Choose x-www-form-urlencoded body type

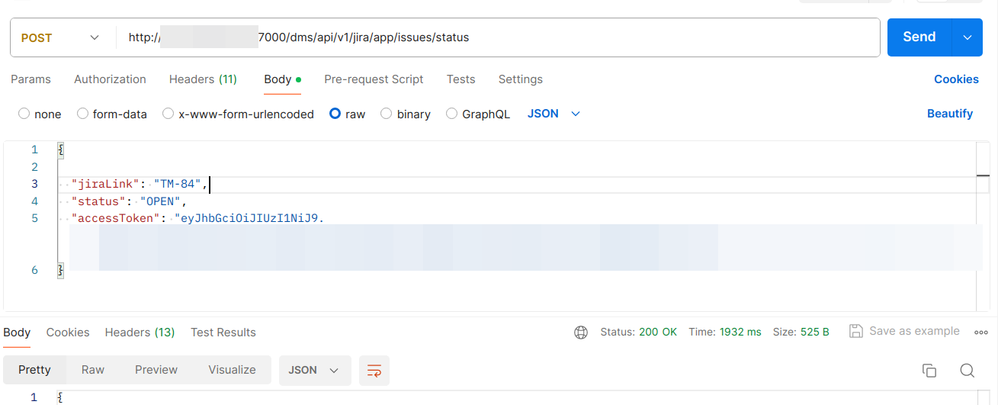point(238,115)
